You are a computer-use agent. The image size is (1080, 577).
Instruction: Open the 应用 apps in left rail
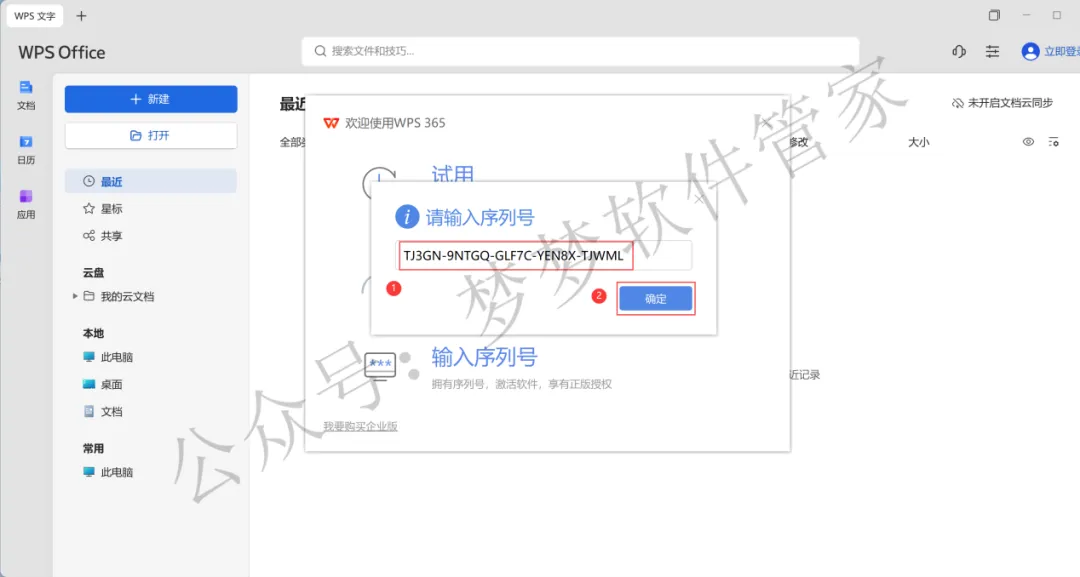[26, 204]
